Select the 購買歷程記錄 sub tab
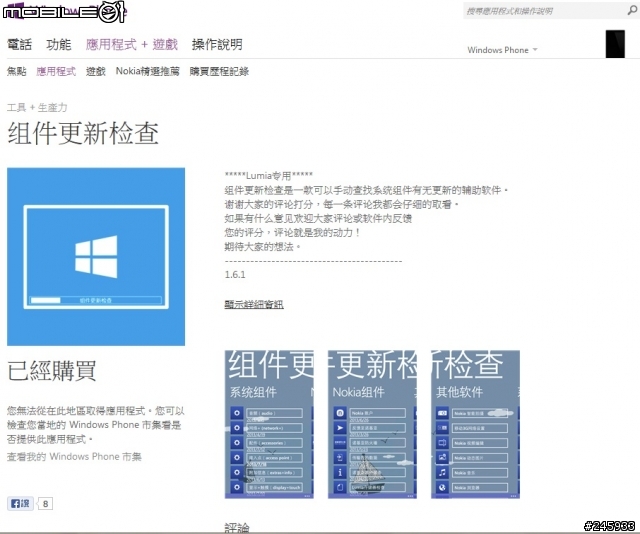 pyautogui.click(x=219, y=71)
